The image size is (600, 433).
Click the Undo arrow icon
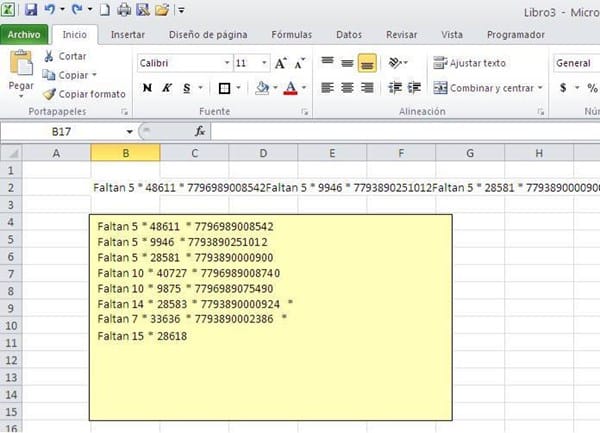tap(50, 9)
